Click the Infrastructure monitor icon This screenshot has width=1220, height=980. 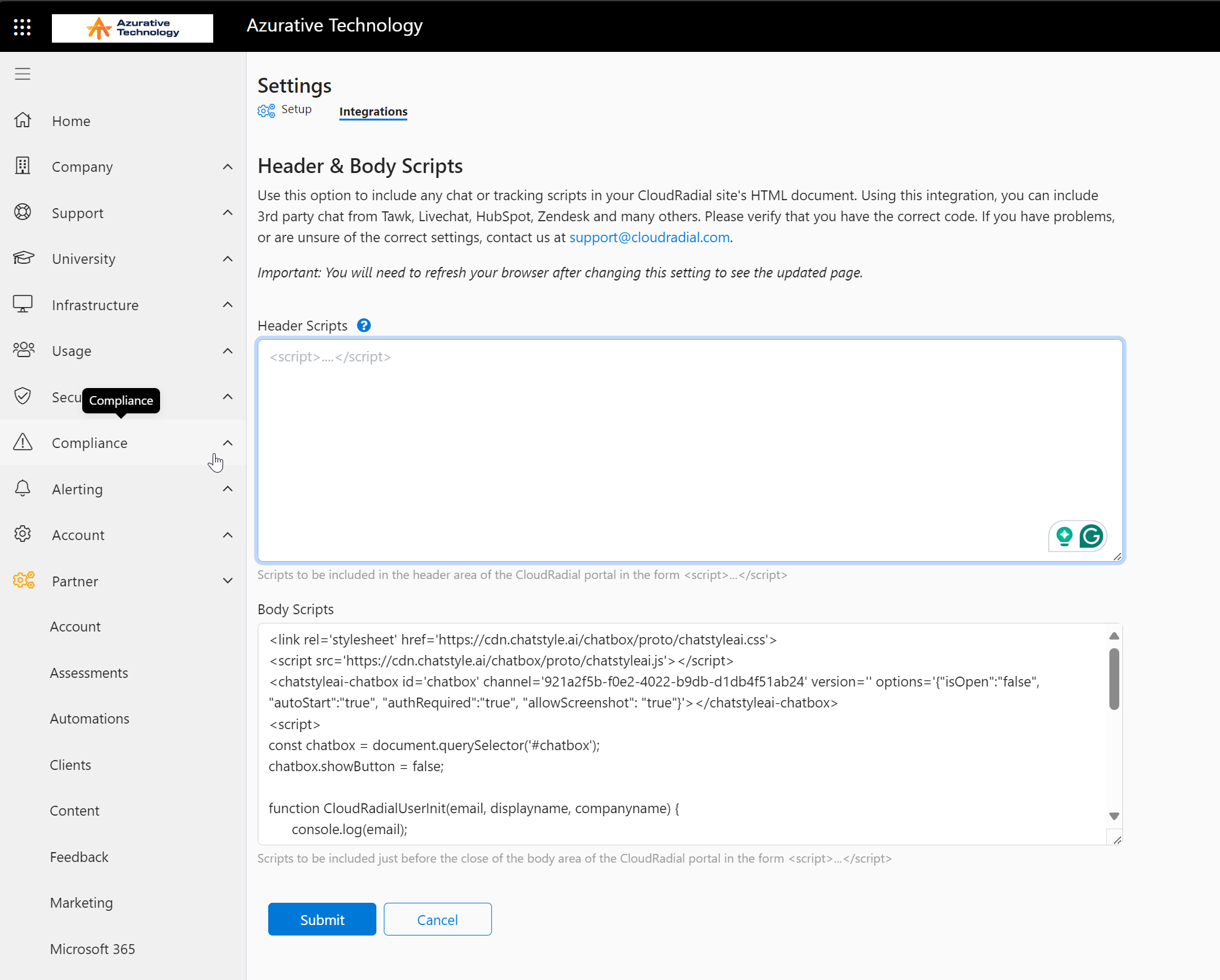[x=23, y=303]
